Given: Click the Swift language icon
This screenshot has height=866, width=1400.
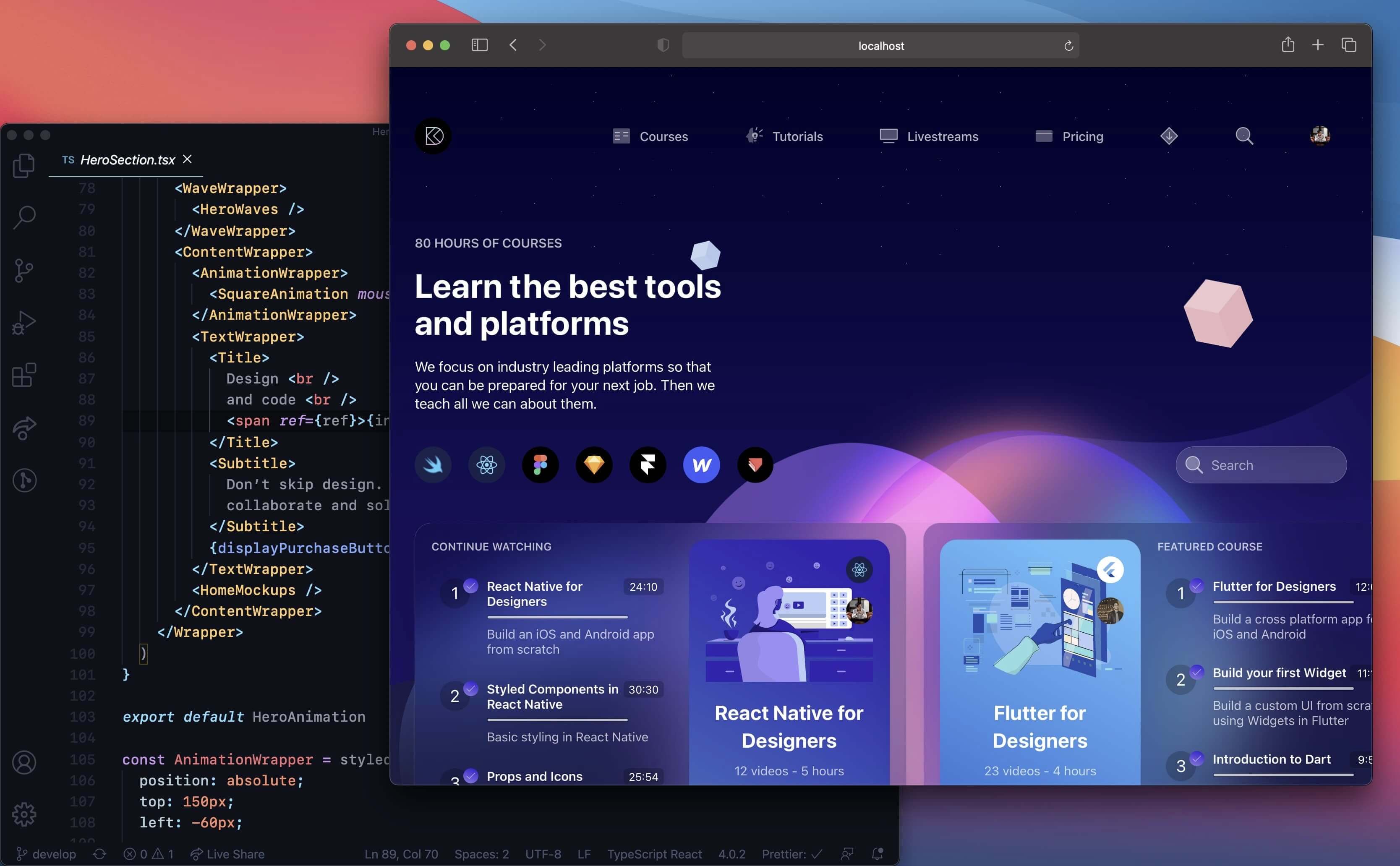Looking at the screenshot, I should (x=433, y=465).
